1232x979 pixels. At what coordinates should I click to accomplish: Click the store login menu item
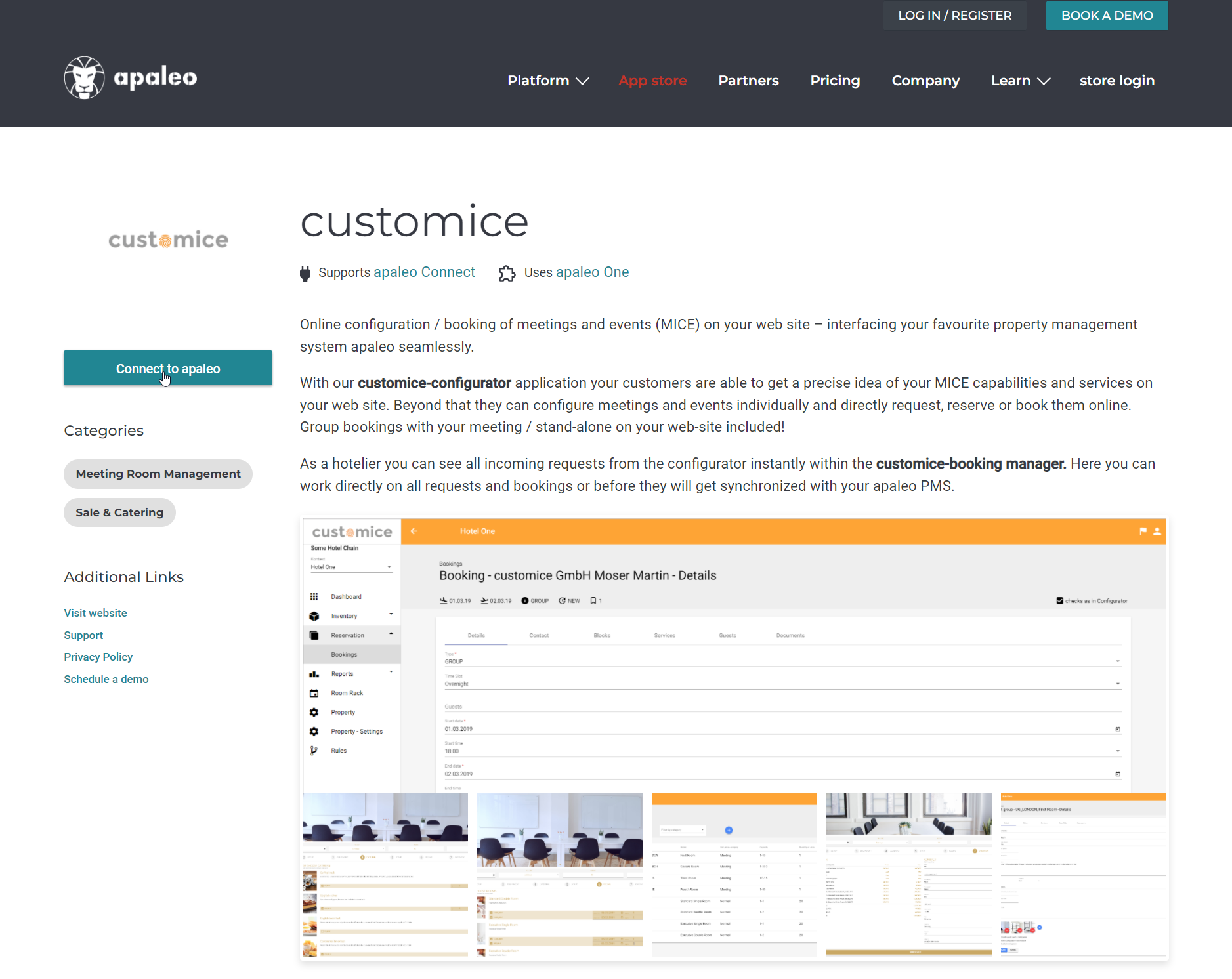coord(1117,81)
